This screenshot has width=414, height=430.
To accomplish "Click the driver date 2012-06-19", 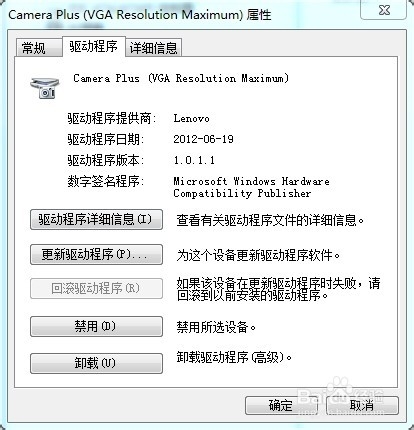I will (x=203, y=139).
